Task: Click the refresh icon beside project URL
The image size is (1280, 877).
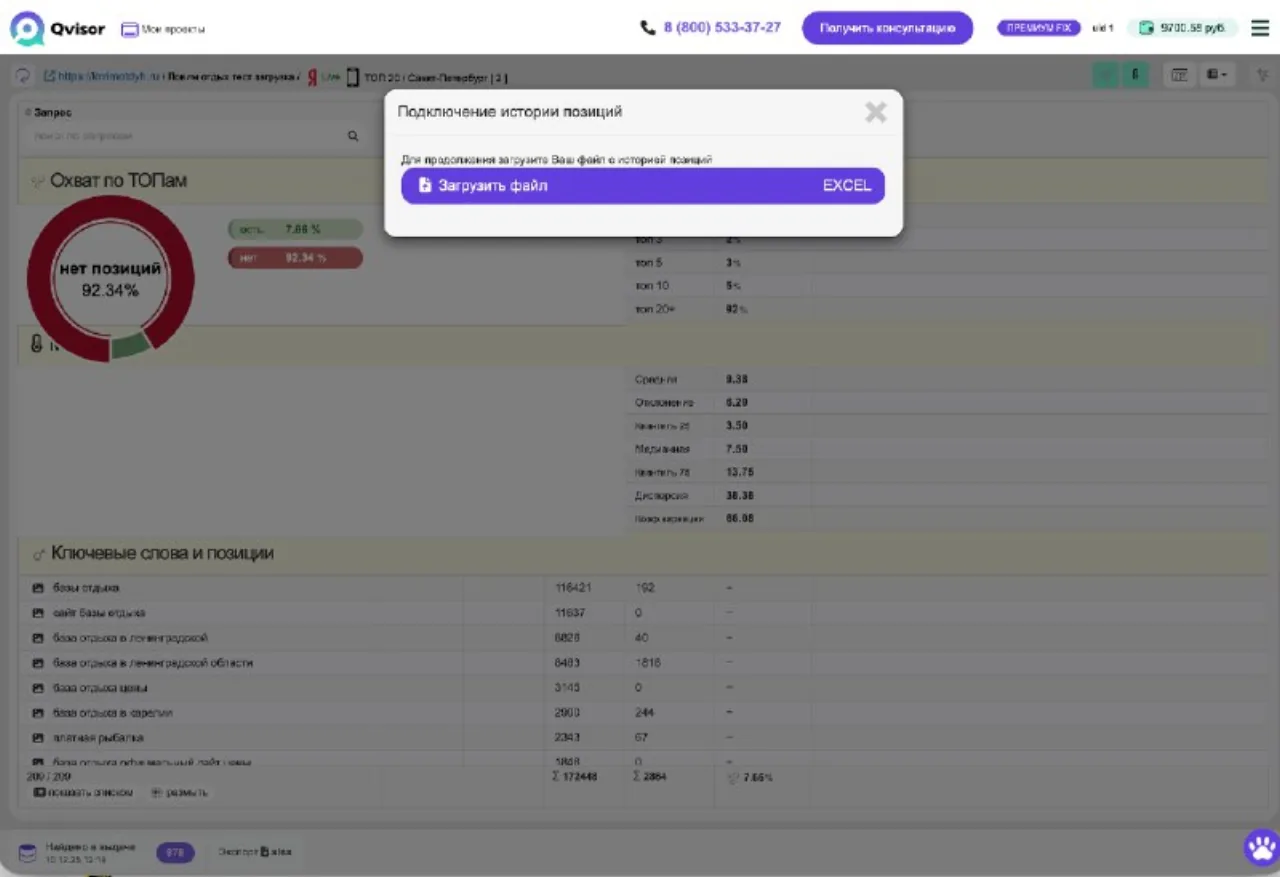Action: (x=23, y=76)
